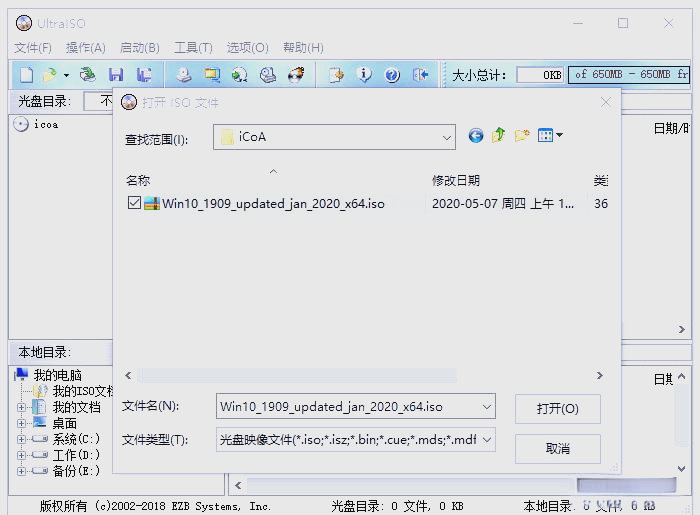Open the 帮助(H) menu
Screen dimensions: 700x515
303,47
